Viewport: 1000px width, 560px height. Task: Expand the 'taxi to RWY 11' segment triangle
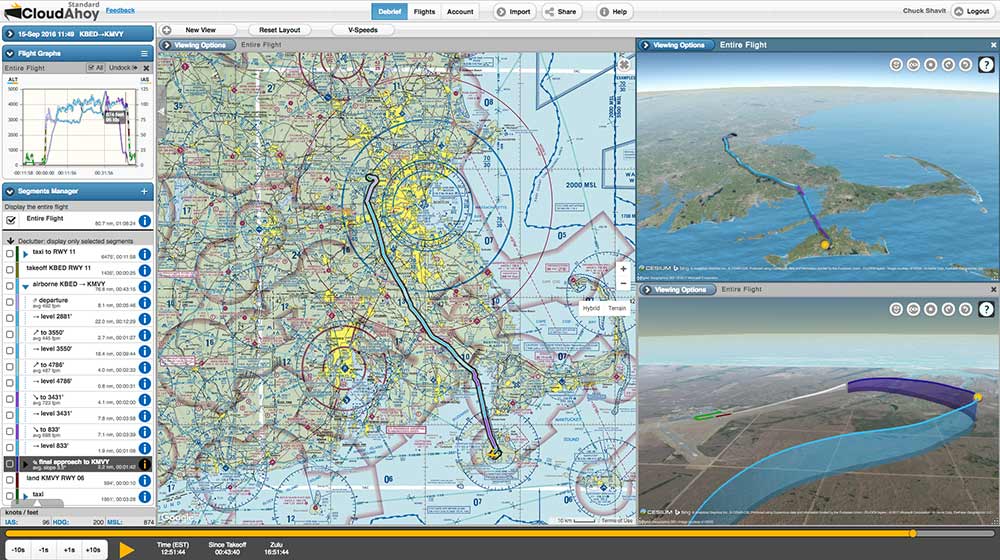(26, 254)
